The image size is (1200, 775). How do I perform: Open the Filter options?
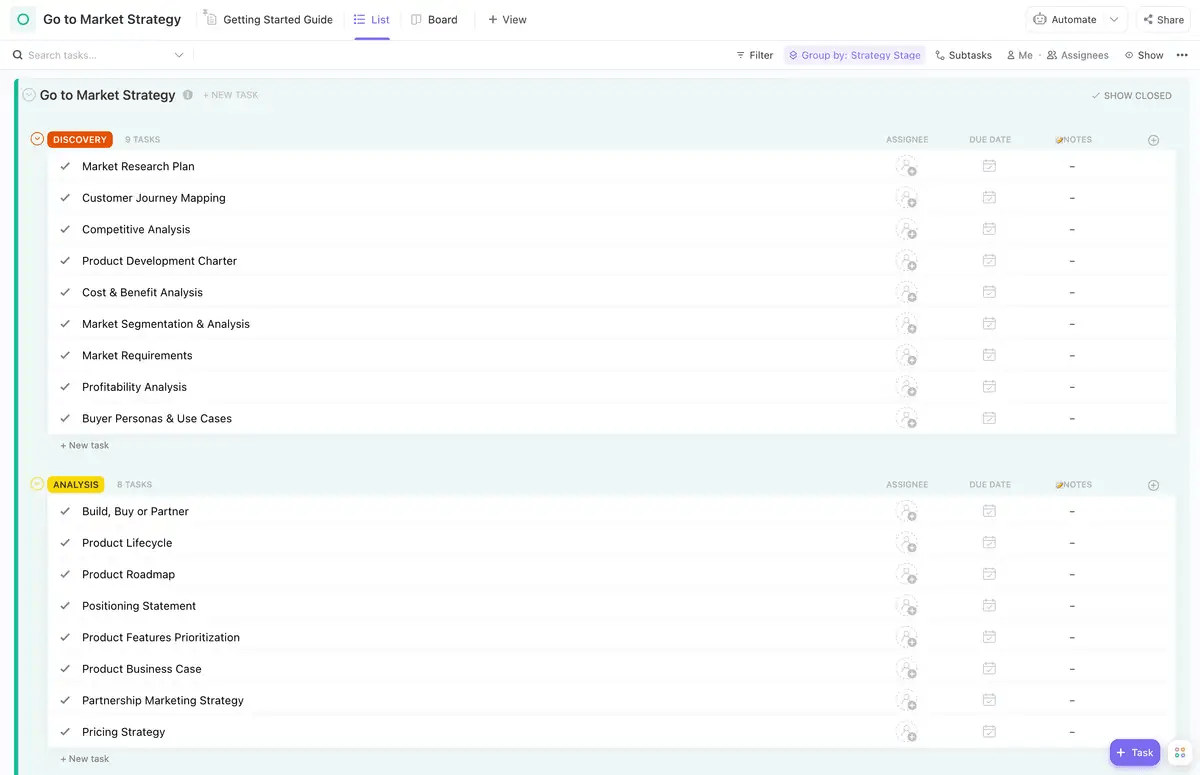click(x=754, y=55)
